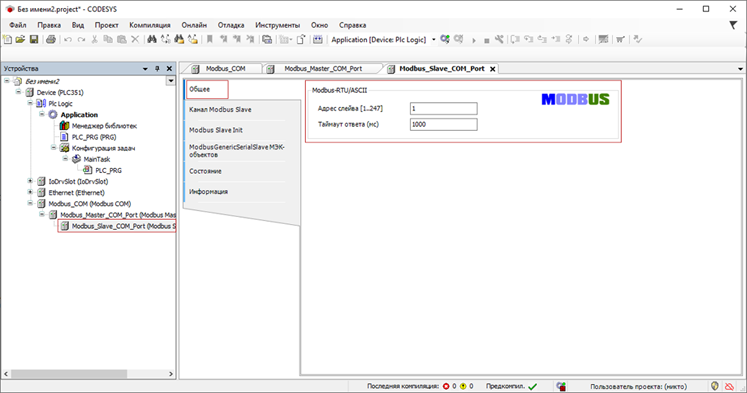Viewport: 747px width, 393px height.
Task: Open the Отладка menu
Action: click(231, 25)
